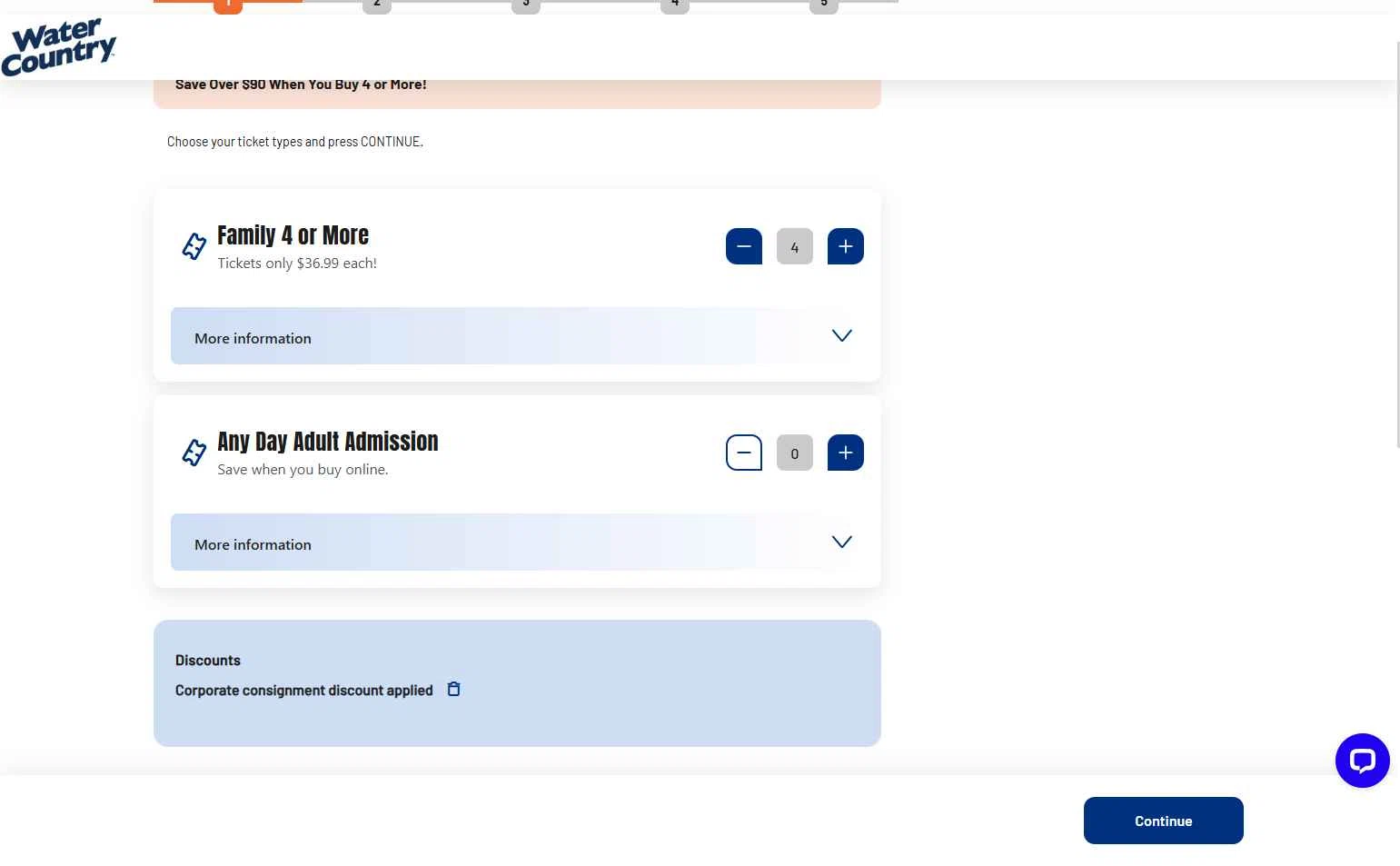Open the live chat bubble
Viewport: 1400px width, 866px height.
click(1362, 761)
